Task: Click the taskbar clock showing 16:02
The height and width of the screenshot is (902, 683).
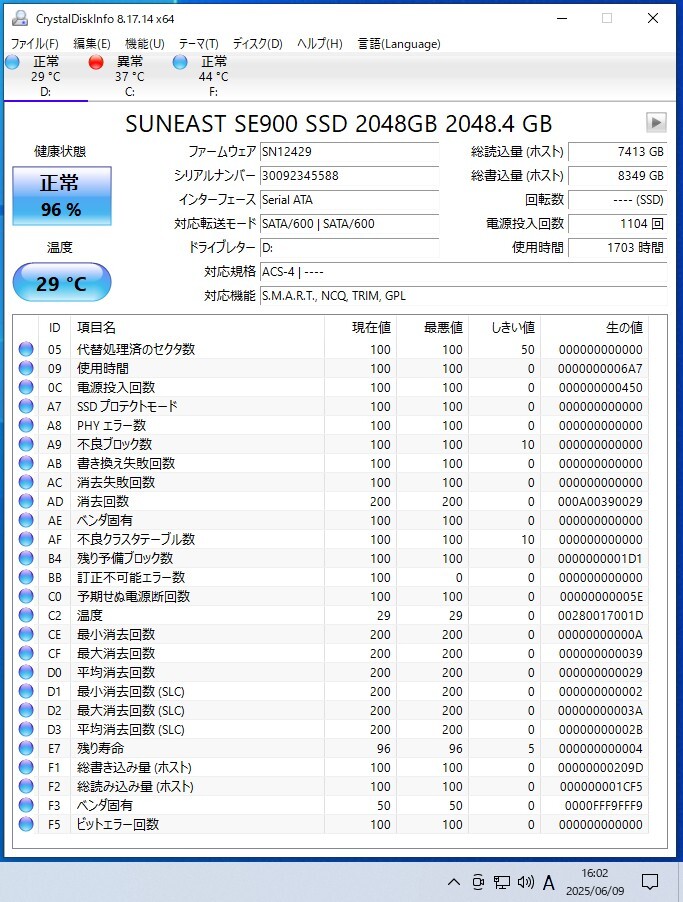Action: [x=595, y=882]
